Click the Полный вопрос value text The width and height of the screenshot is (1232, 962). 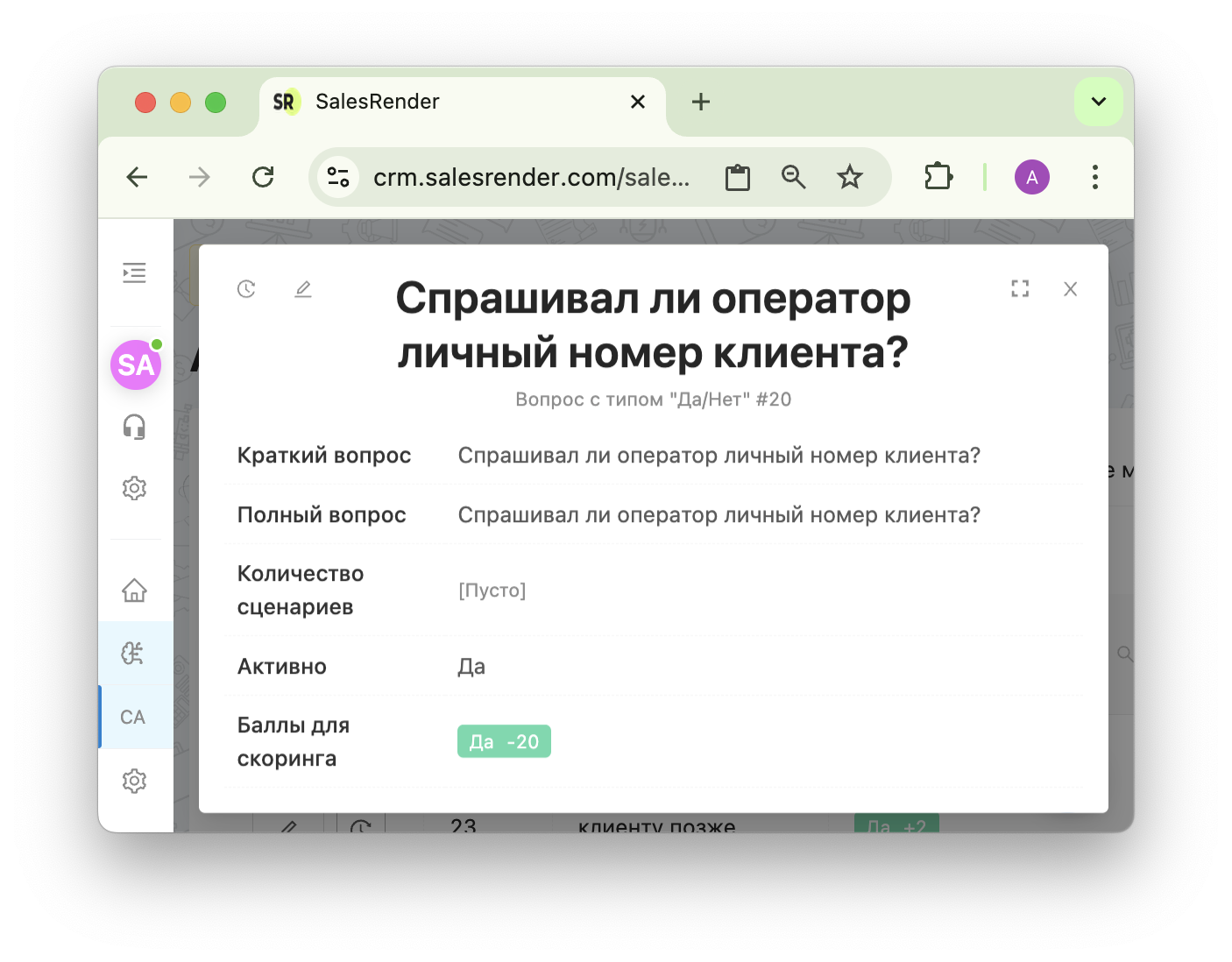click(x=719, y=515)
